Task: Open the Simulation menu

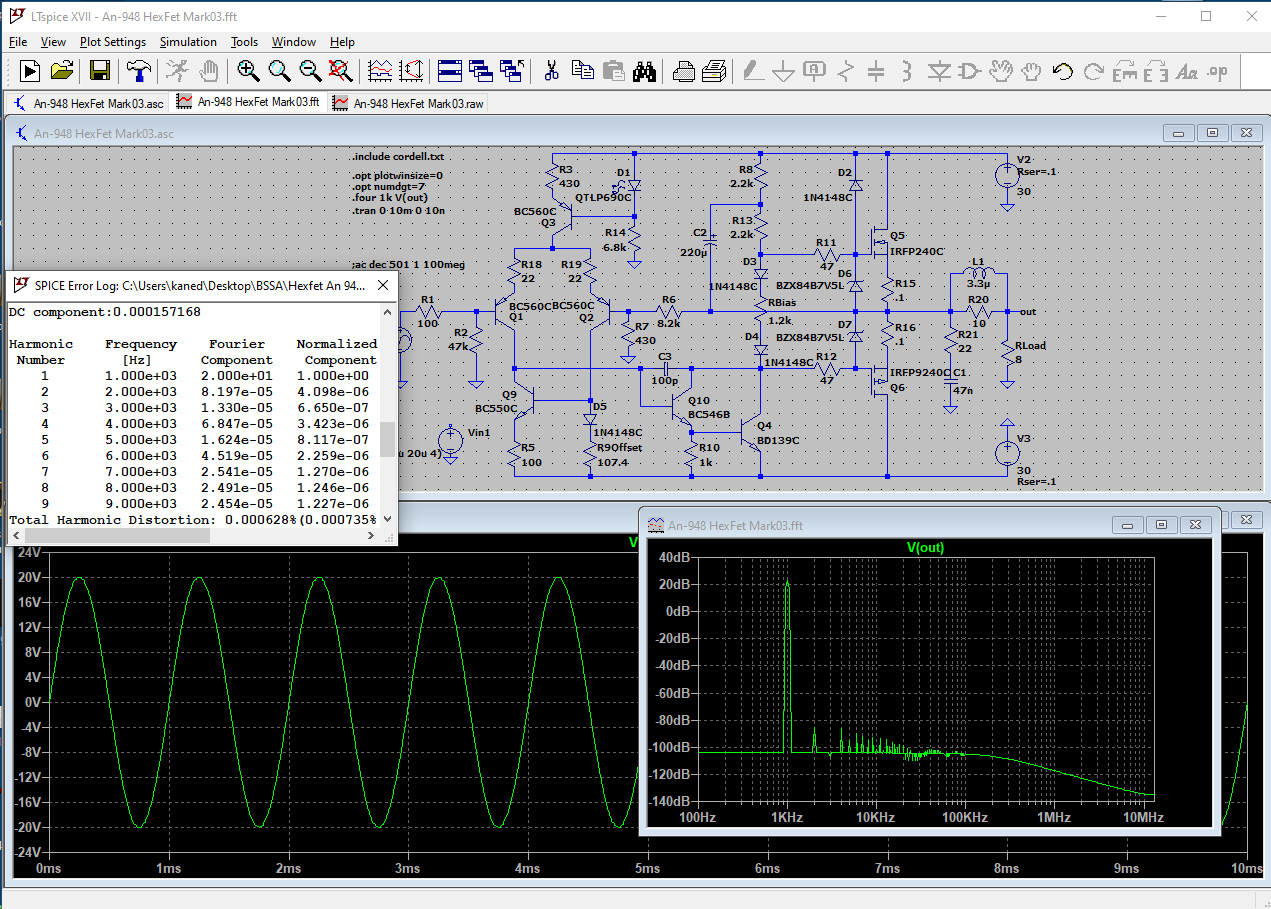Action: (188, 42)
